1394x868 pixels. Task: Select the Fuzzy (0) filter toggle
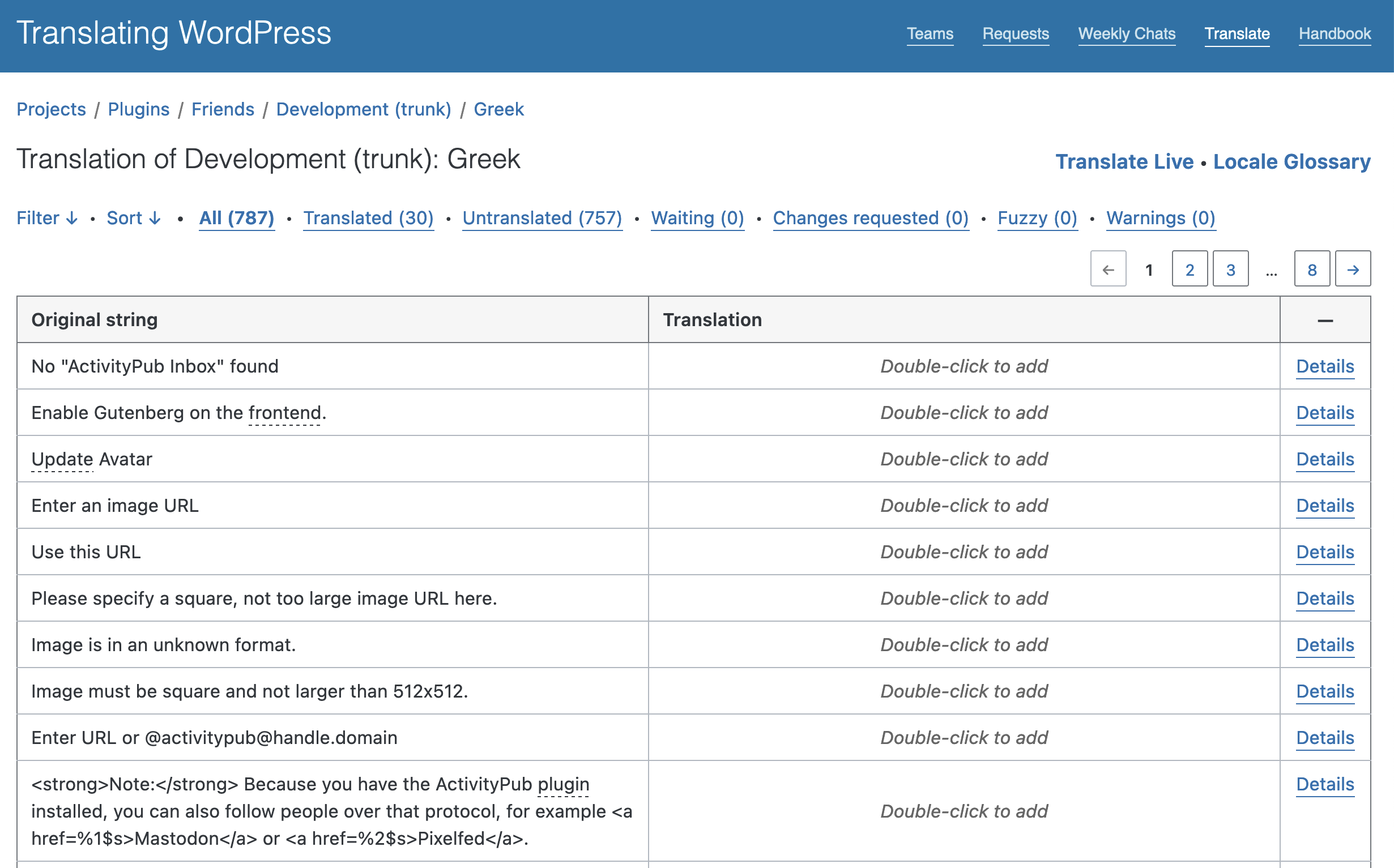click(x=1037, y=218)
